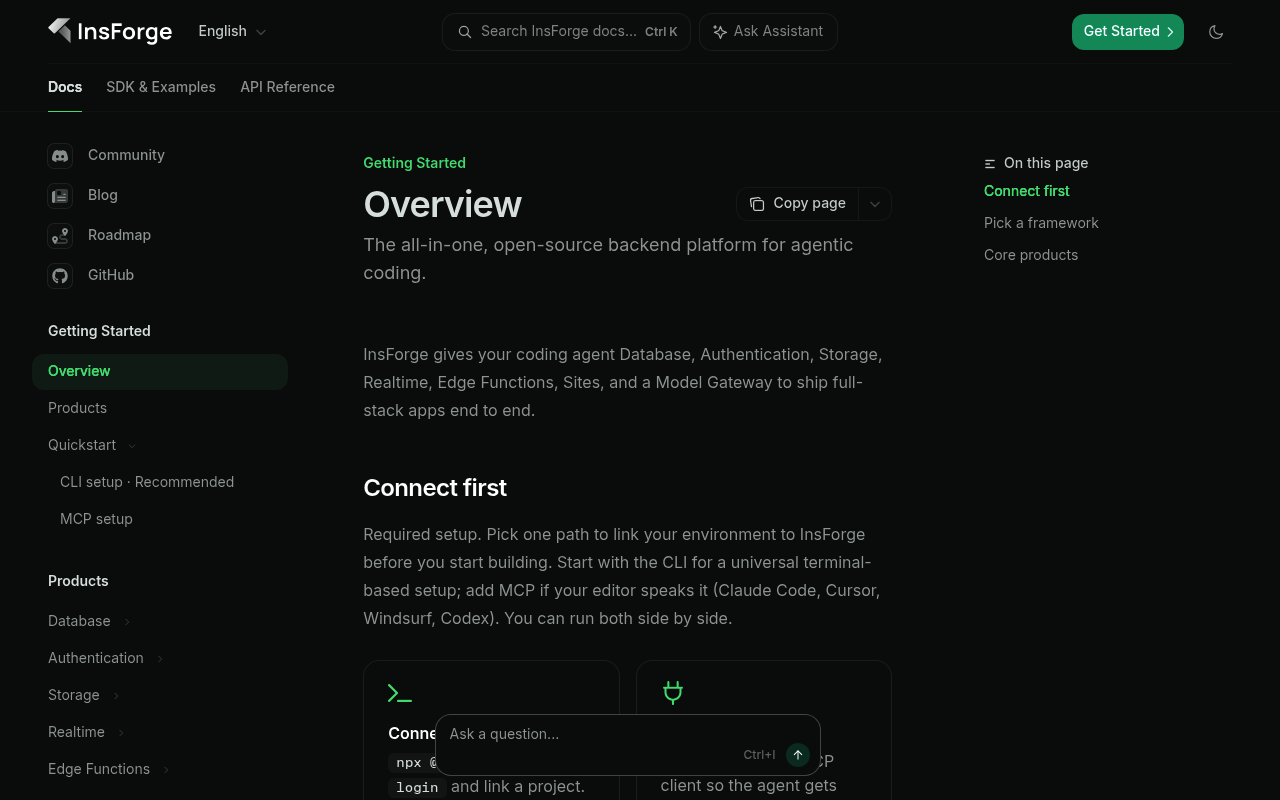Screen dimensions: 1280x800
Task: Click the Copy page button
Action: 798,204
